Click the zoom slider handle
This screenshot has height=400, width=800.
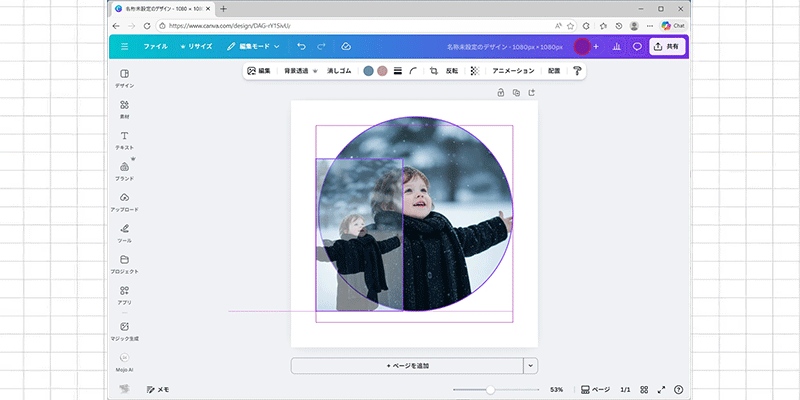(490, 390)
